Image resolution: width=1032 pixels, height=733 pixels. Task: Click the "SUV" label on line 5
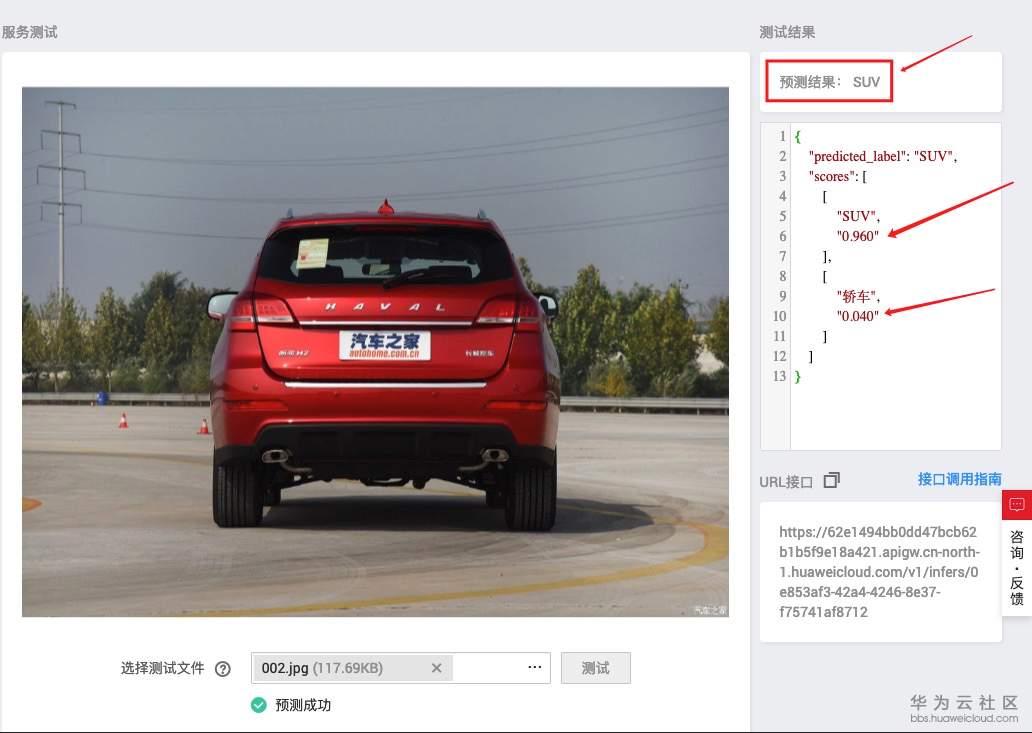[858, 216]
